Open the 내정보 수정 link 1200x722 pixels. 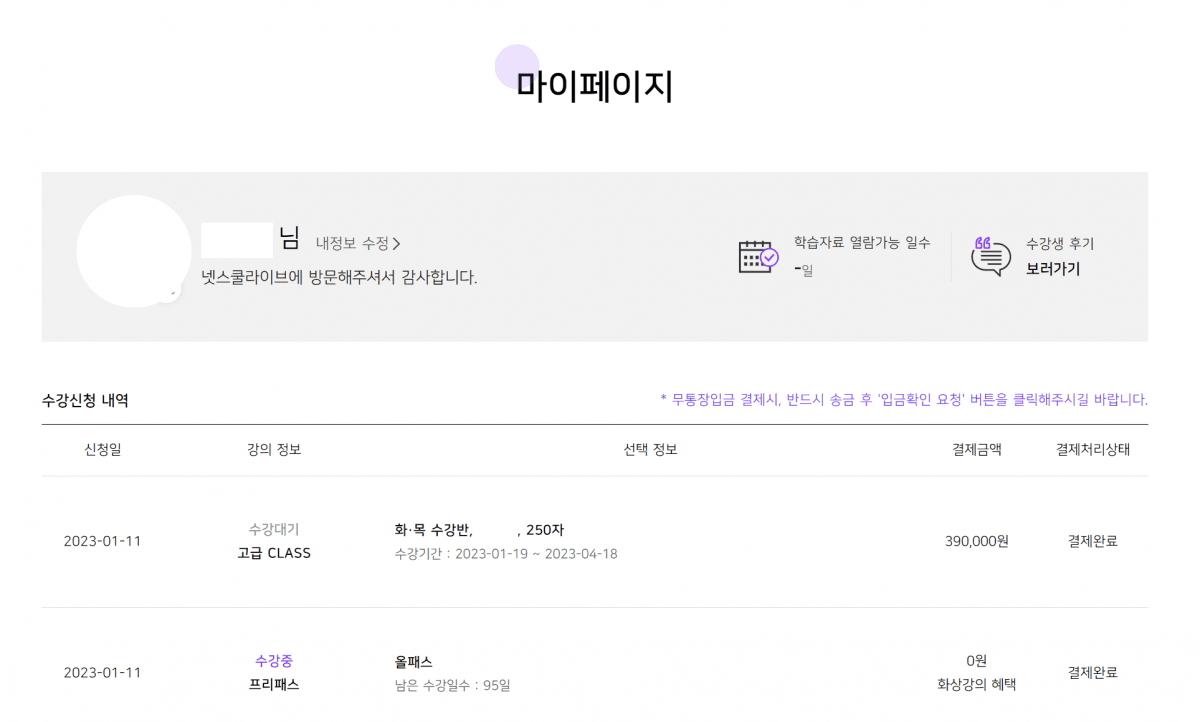tap(358, 243)
